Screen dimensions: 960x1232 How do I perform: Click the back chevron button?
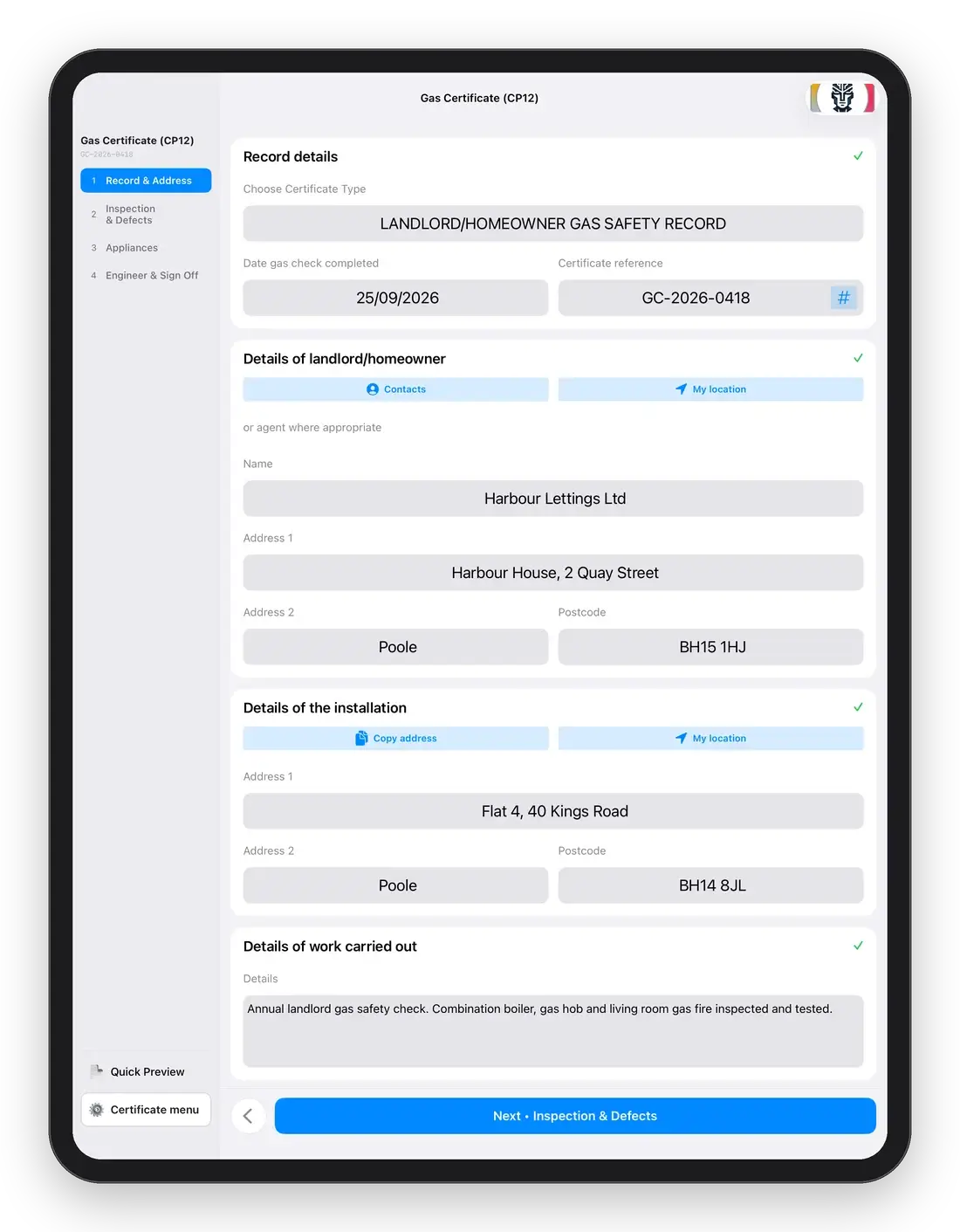[249, 1116]
